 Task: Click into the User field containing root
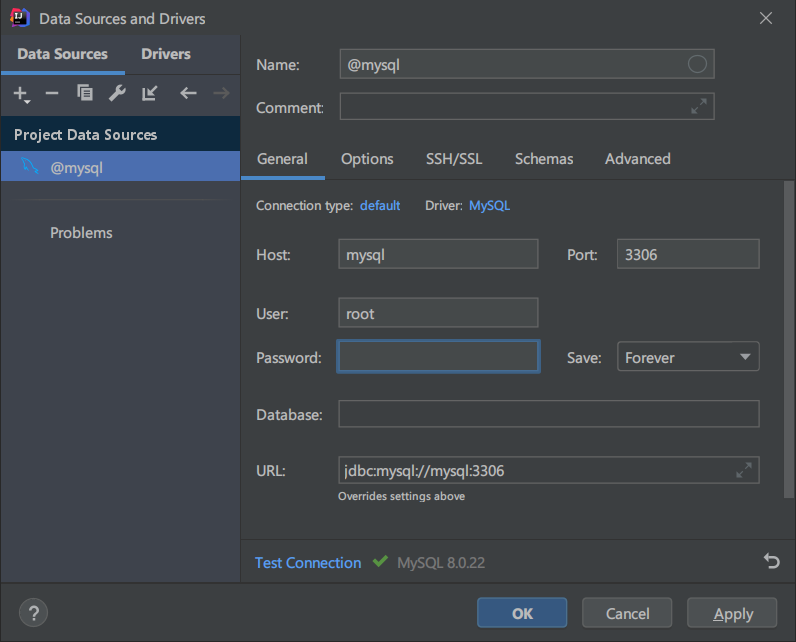[438, 313]
